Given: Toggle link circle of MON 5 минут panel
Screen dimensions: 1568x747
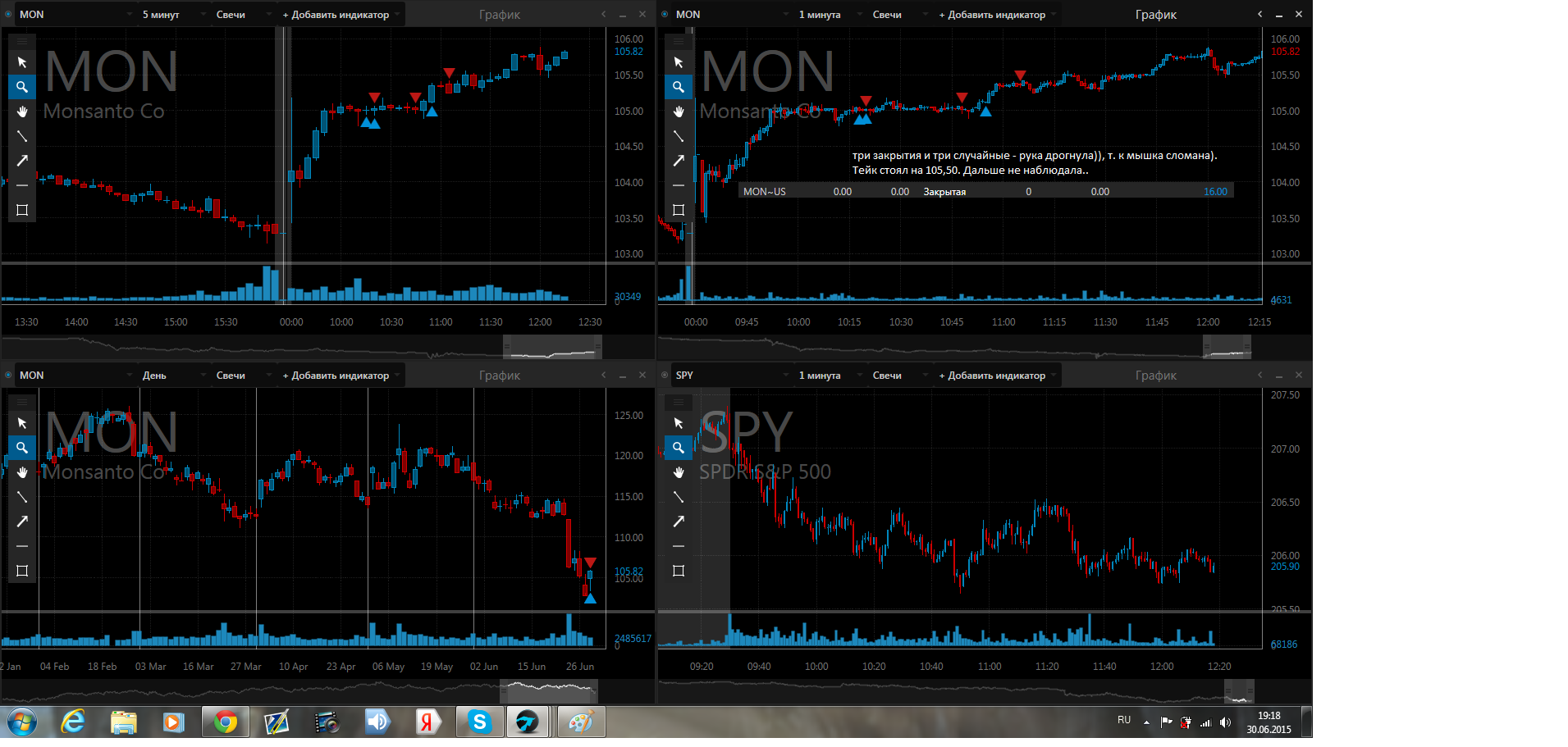Looking at the screenshot, I should 8,14.
